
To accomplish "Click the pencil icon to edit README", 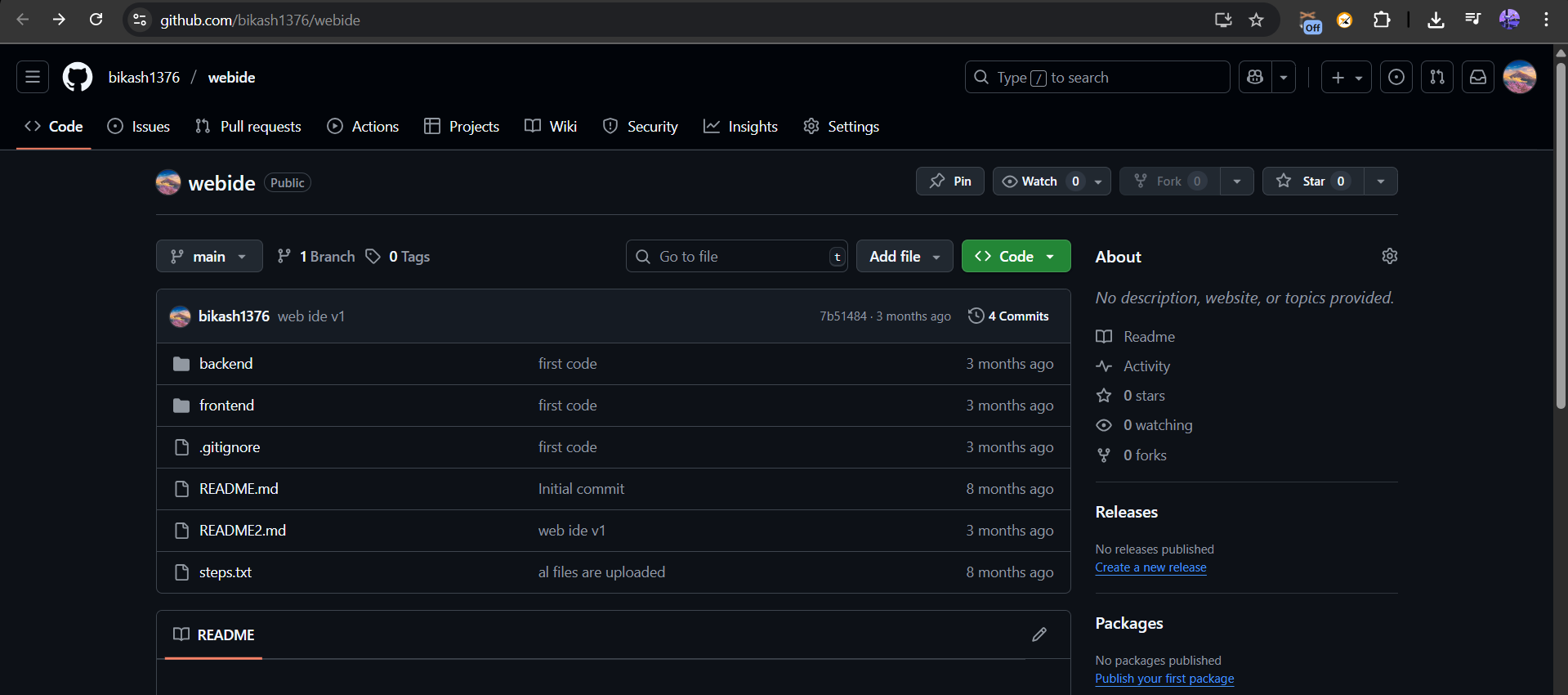I will 1039,634.
